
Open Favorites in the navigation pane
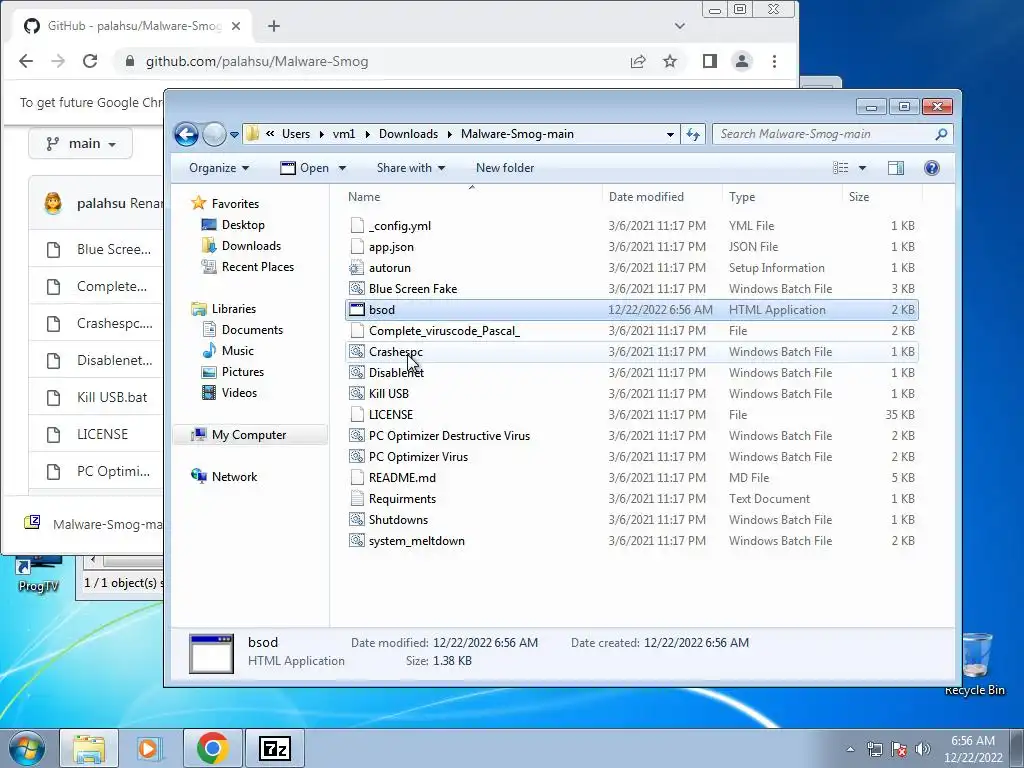tap(235, 204)
